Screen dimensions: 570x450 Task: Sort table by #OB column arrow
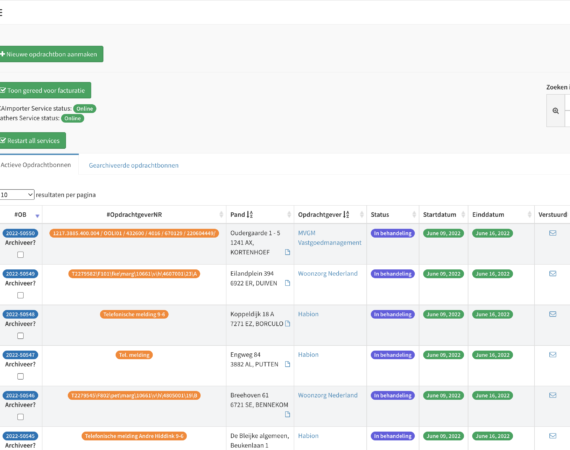point(37,216)
